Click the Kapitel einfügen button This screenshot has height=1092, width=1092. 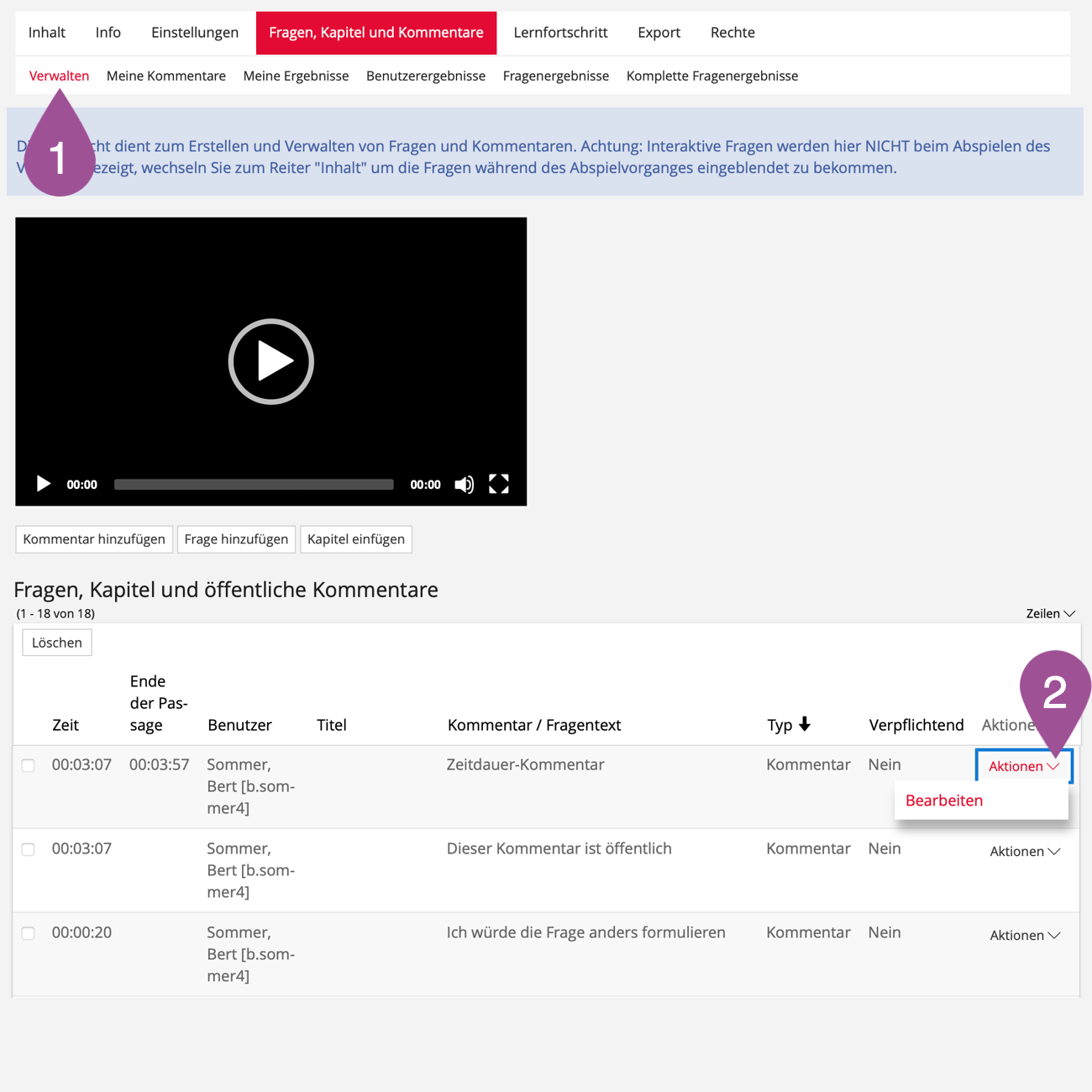(x=356, y=539)
